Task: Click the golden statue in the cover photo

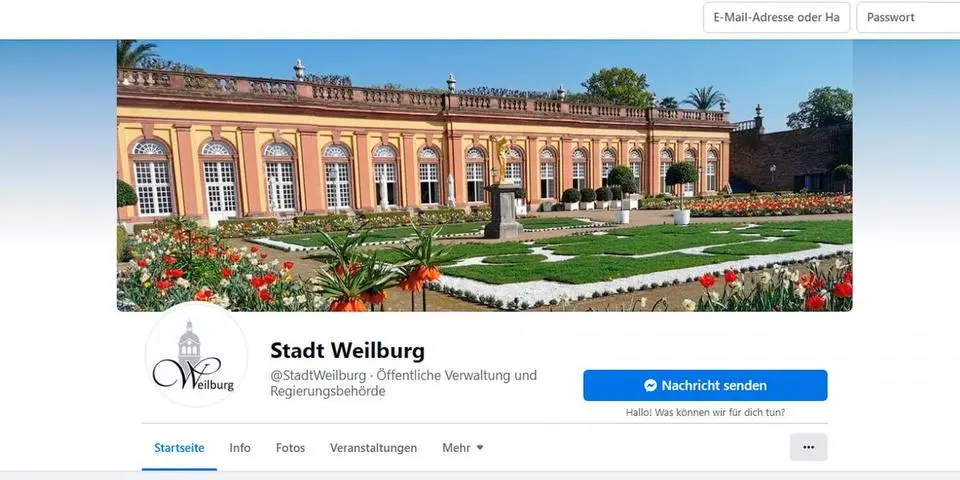Action: point(503,160)
